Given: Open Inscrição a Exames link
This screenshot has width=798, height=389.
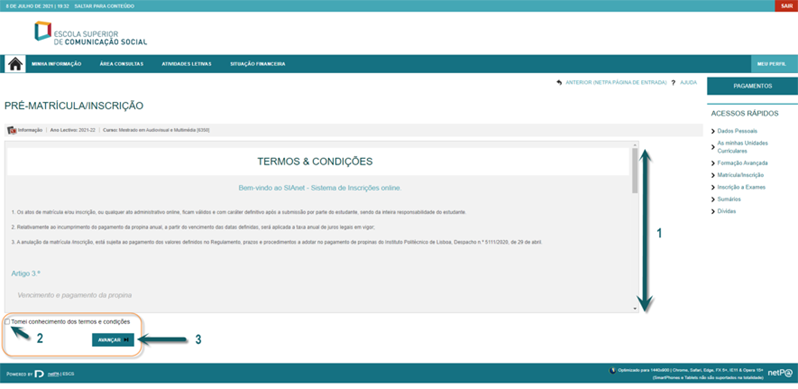Looking at the screenshot, I should pyautogui.click(x=742, y=187).
